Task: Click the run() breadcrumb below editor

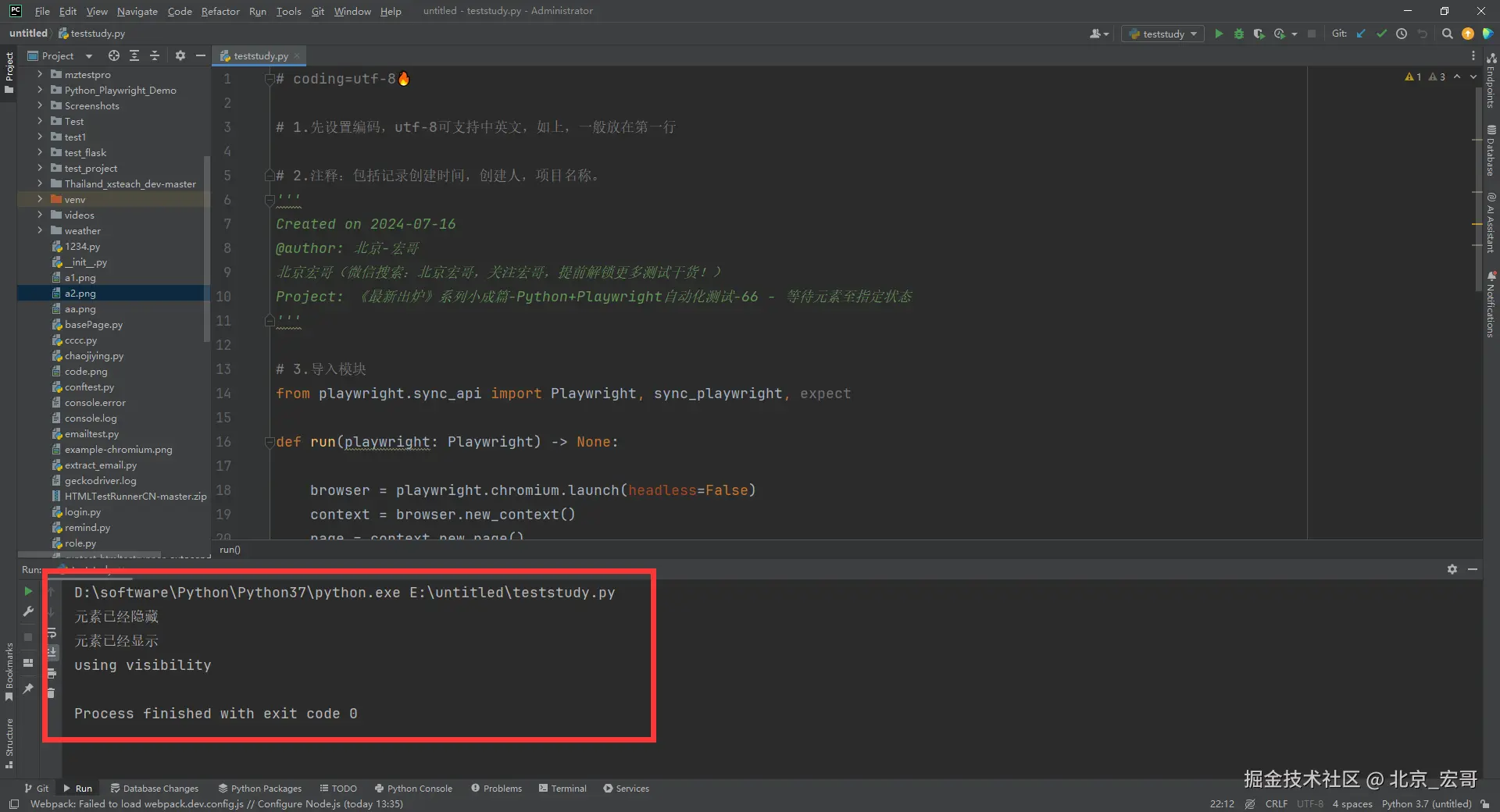Action: (x=230, y=550)
